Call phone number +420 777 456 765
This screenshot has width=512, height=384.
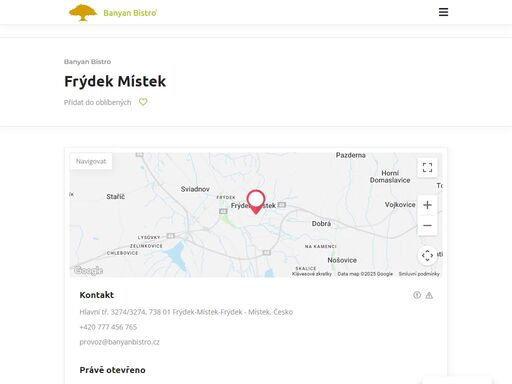pos(108,327)
